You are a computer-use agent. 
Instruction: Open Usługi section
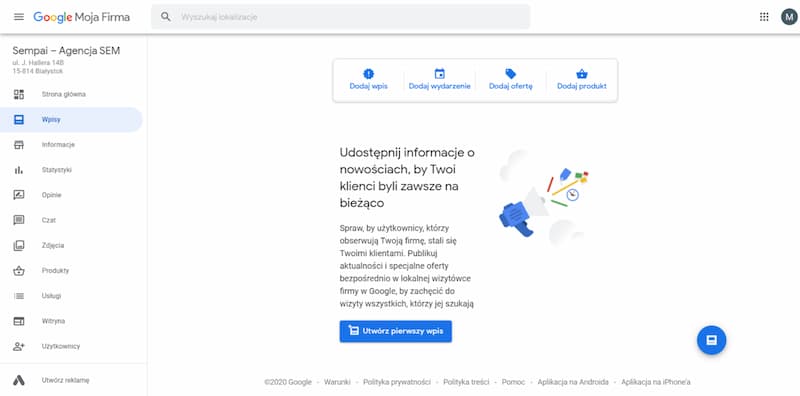point(52,296)
